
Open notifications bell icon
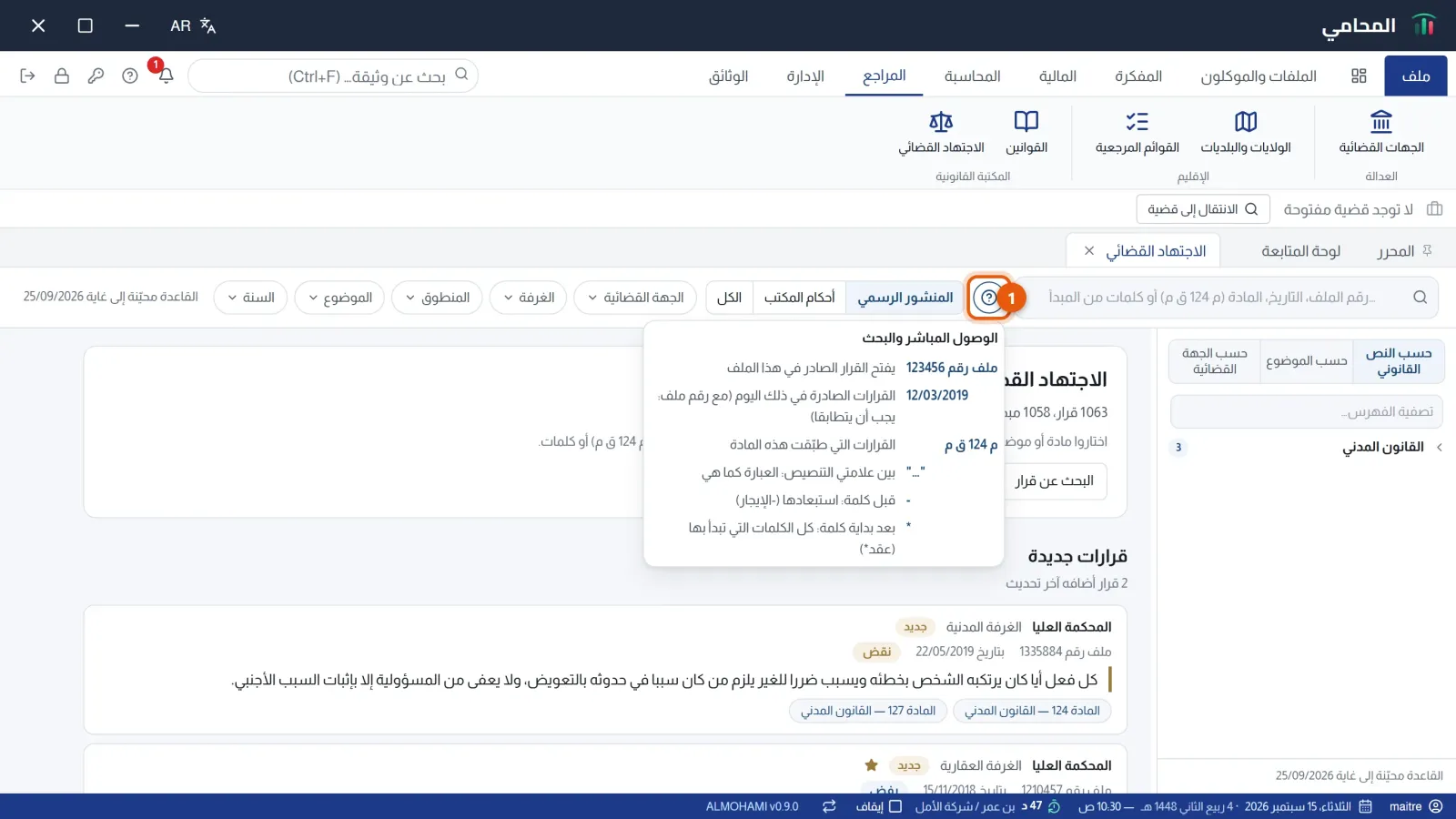[x=166, y=76]
